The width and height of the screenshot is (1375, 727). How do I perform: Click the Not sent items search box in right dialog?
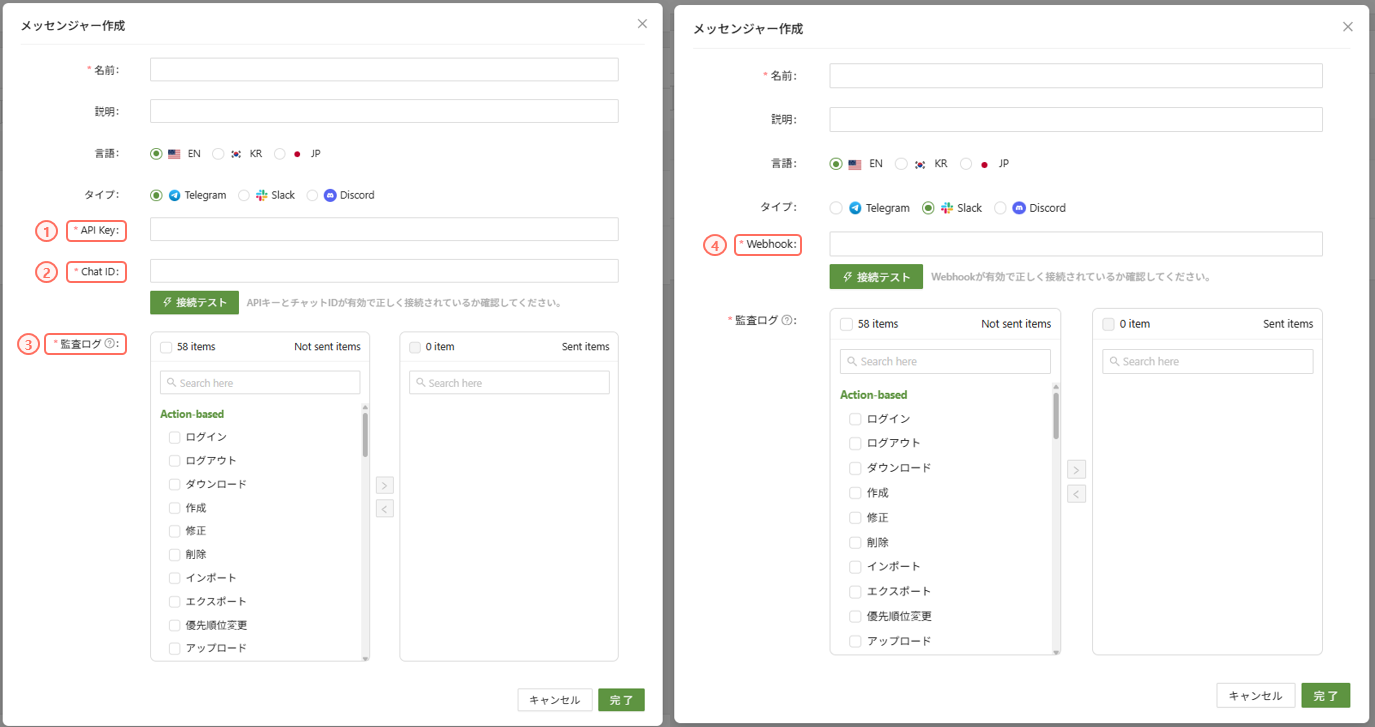(945, 361)
